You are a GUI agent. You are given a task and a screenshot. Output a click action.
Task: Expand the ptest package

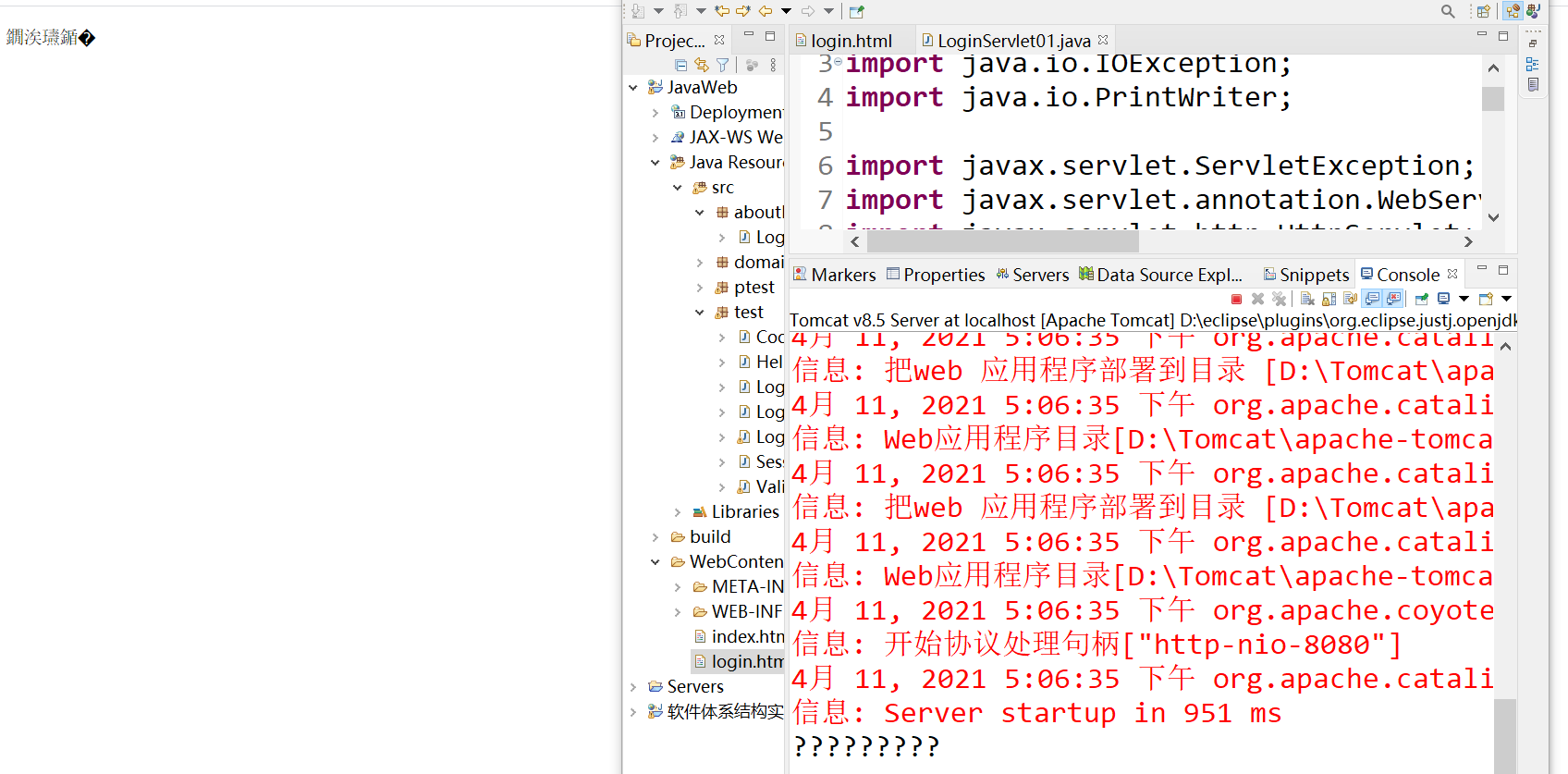[x=700, y=288]
